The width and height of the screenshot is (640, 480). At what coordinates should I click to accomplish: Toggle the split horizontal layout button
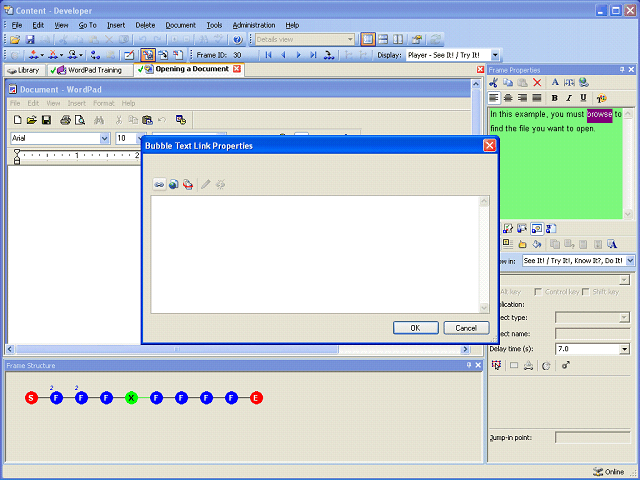[383, 39]
